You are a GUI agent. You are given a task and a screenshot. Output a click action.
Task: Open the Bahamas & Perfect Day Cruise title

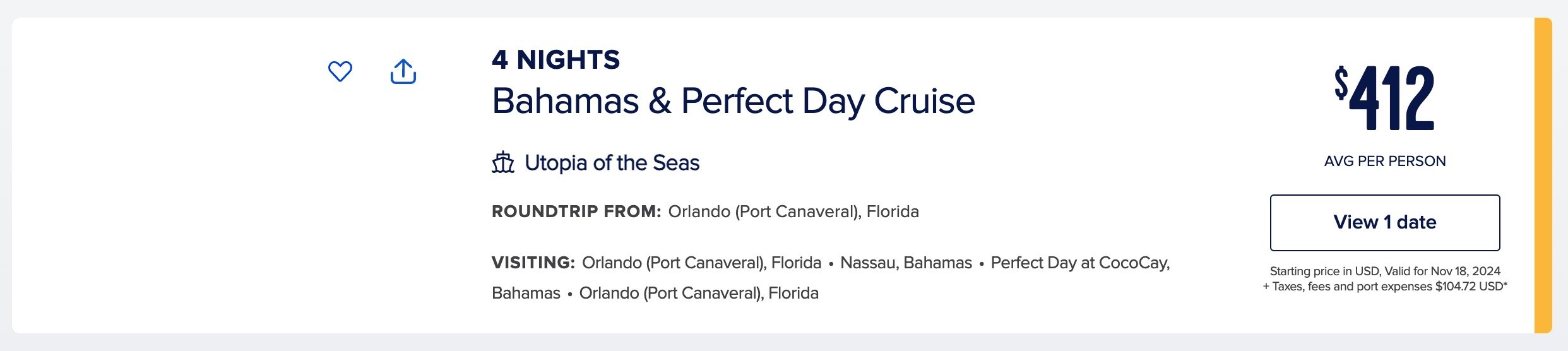tap(734, 101)
